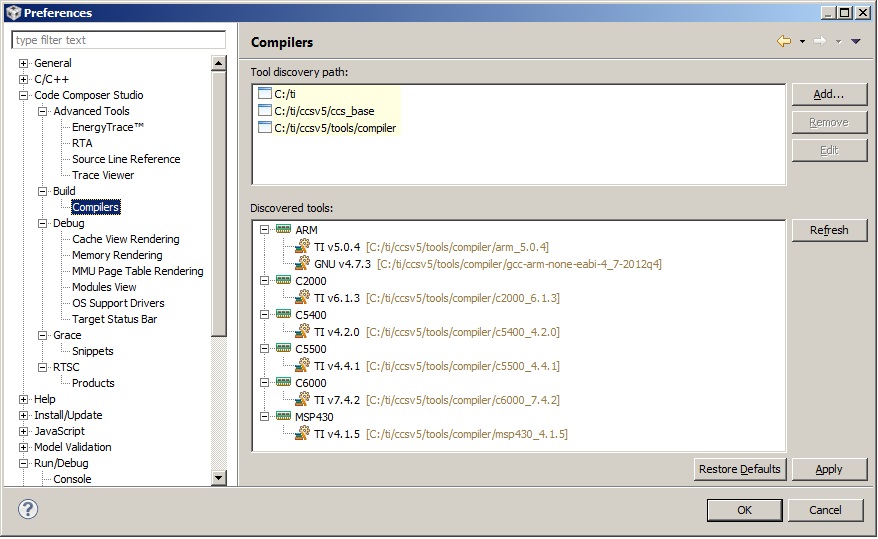
Task: Click the Cancel button
Action: (825, 510)
